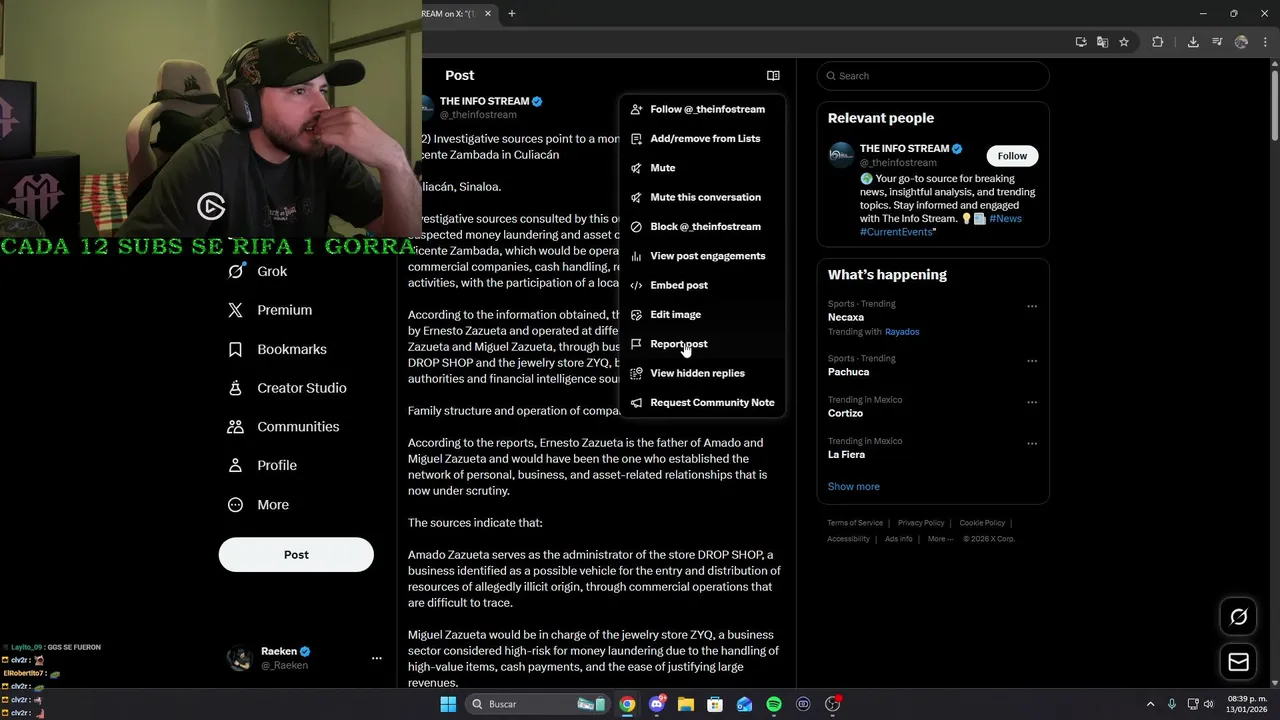Expand More links in footer
This screenshot has width=1280, height=720.
point(940,538)
